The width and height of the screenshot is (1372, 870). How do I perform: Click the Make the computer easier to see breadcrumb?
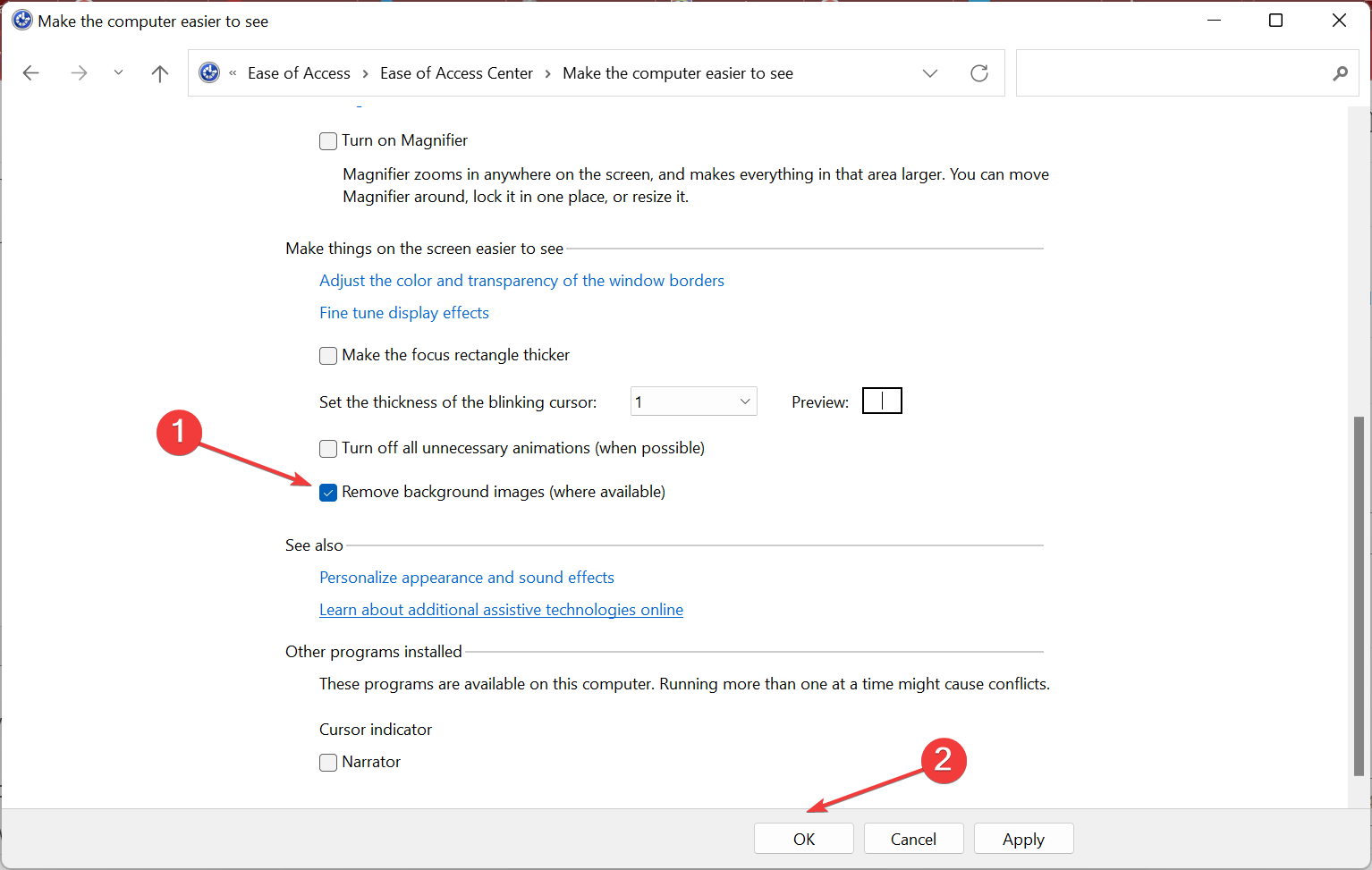click(x=678, y=73)
